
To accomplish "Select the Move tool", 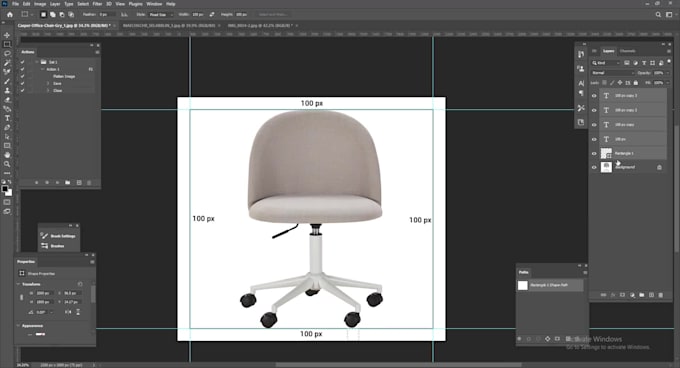I will 7,35.
